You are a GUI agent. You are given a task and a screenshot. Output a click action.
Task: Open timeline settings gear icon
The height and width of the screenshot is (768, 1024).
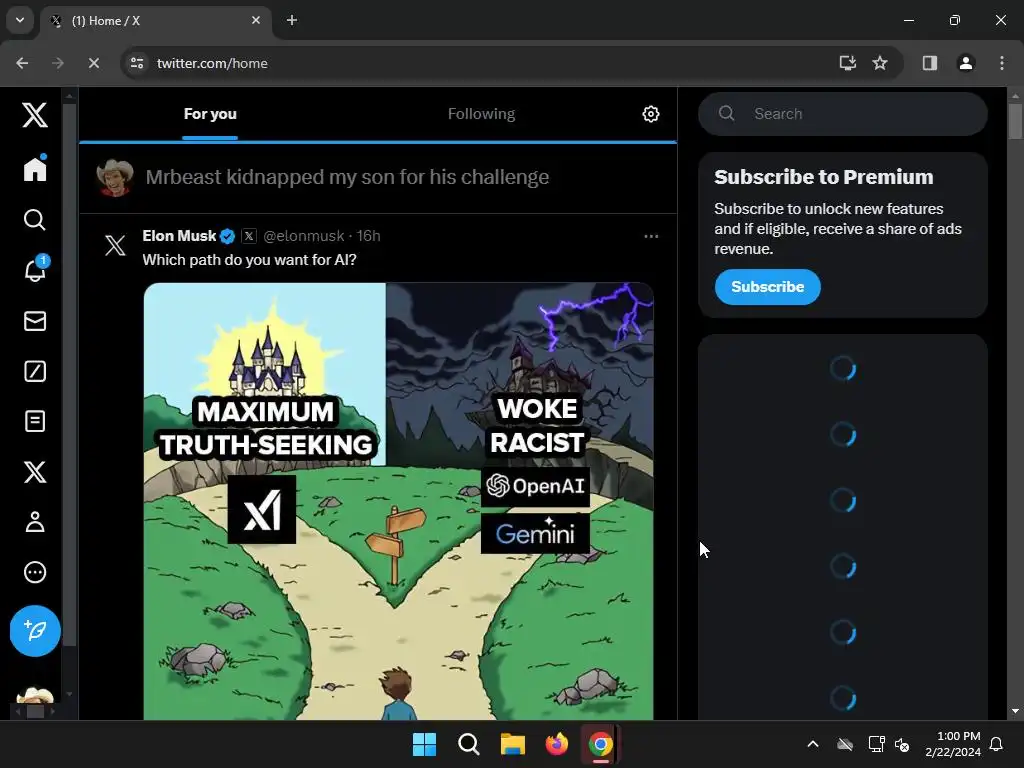650,114
